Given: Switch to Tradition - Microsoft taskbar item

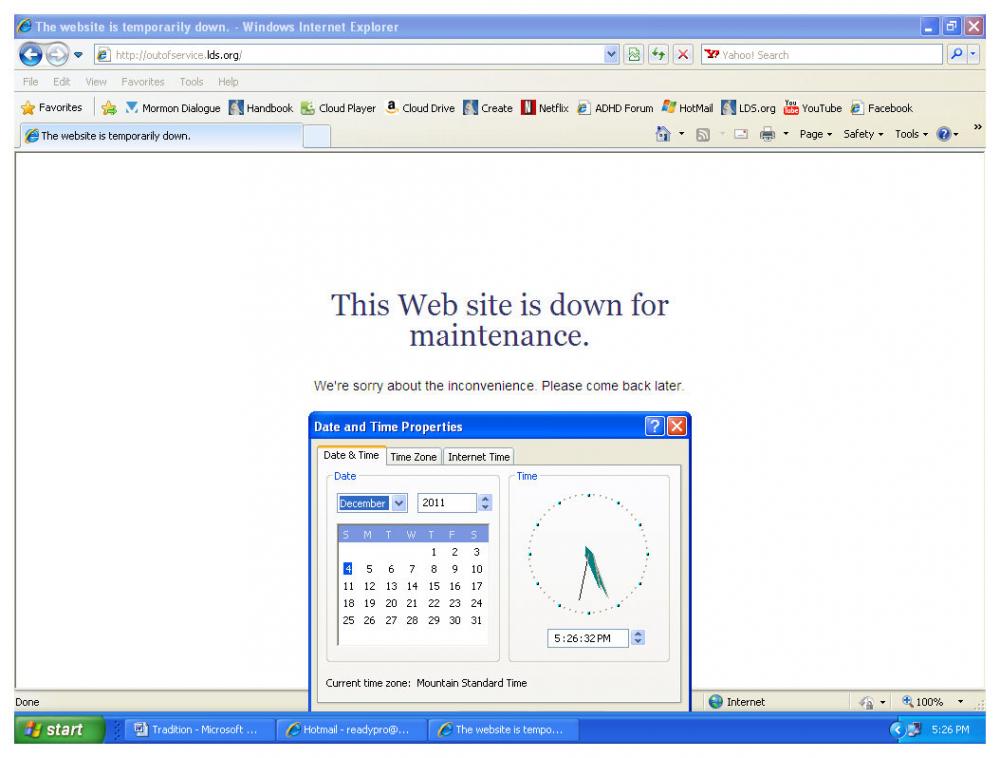Looking at the screenshot, I should pos(199,729).
